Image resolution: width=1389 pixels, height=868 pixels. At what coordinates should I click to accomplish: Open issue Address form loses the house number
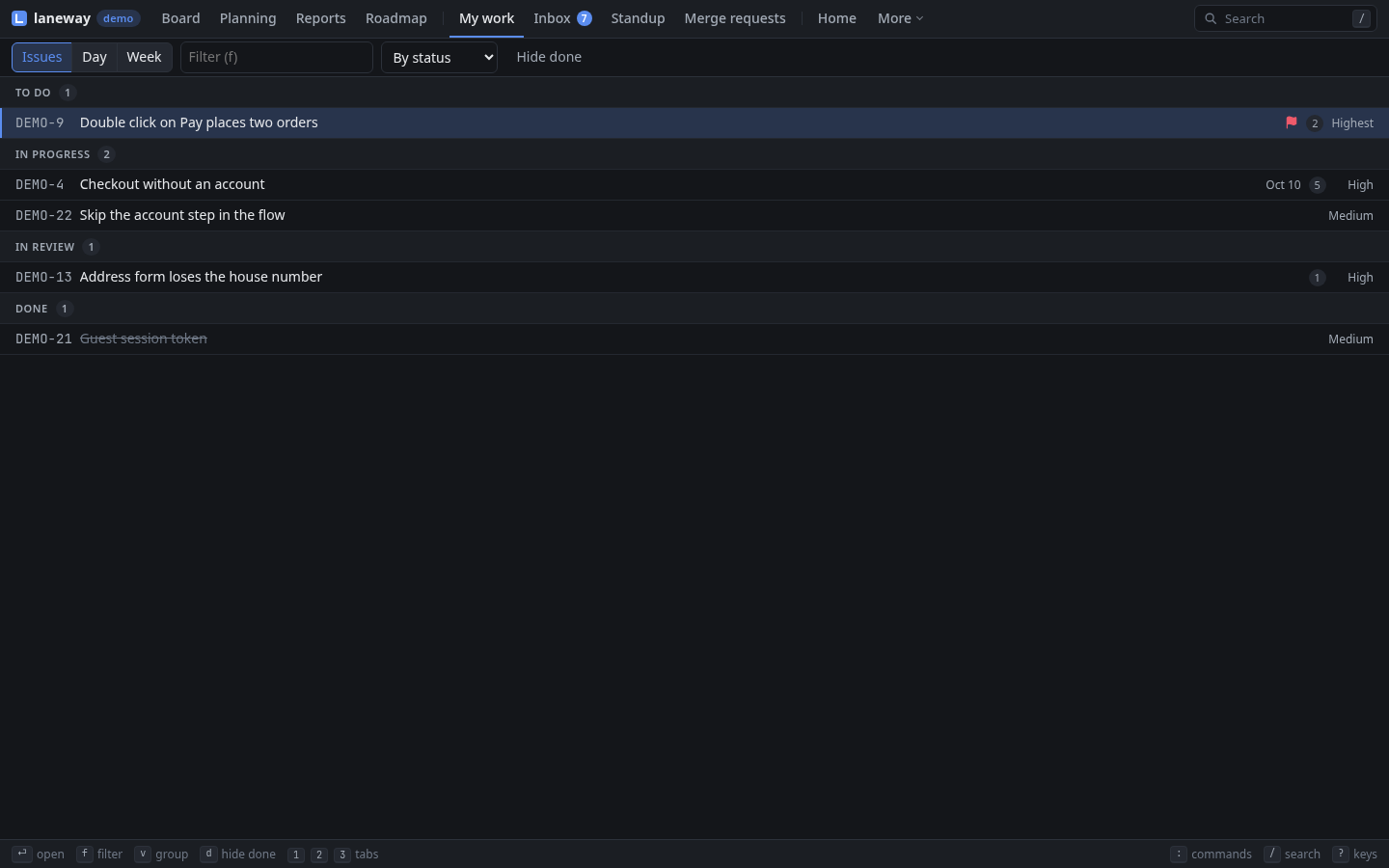point(694,278)
